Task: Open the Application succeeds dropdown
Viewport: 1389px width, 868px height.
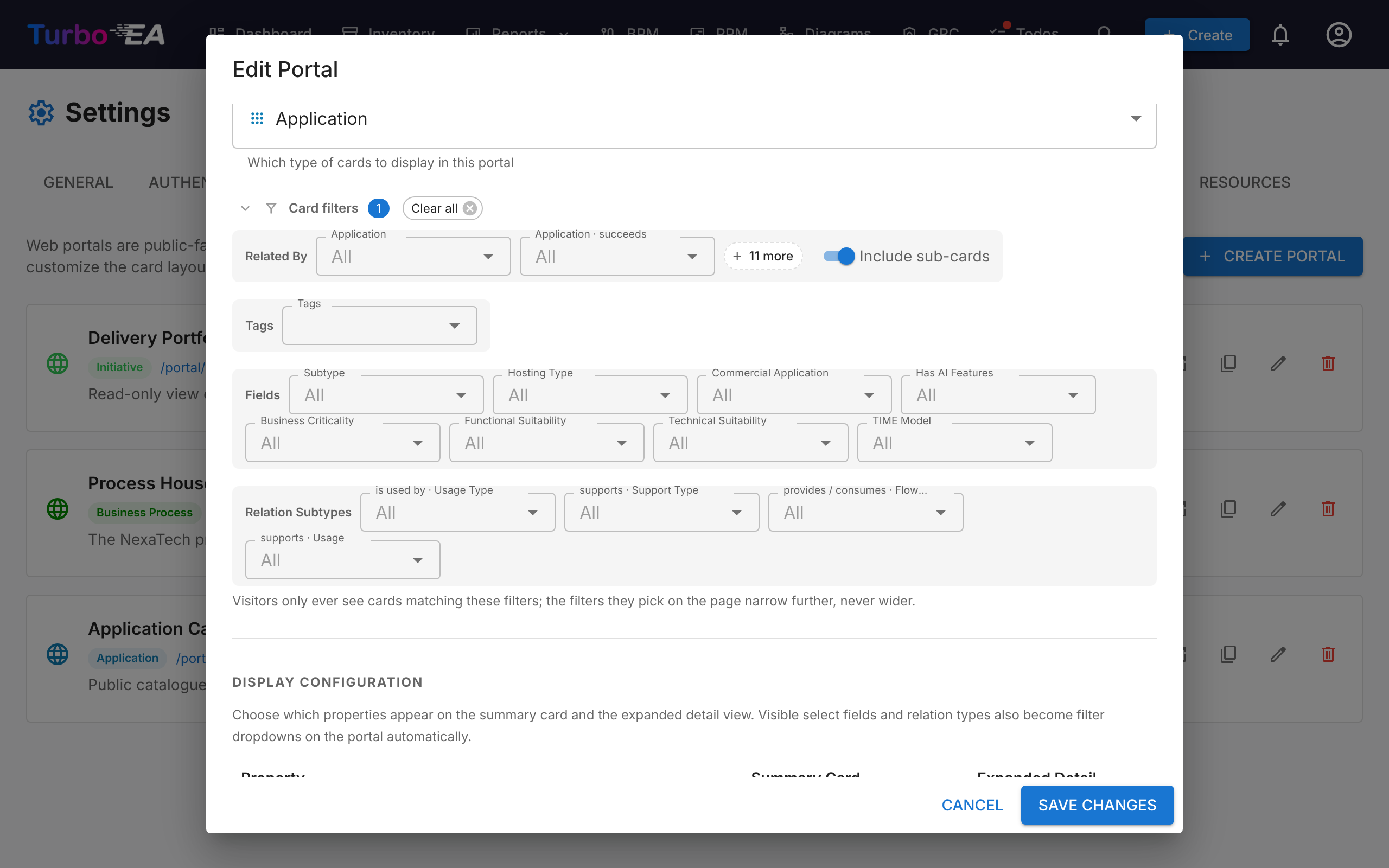Action: click(617, 256)
